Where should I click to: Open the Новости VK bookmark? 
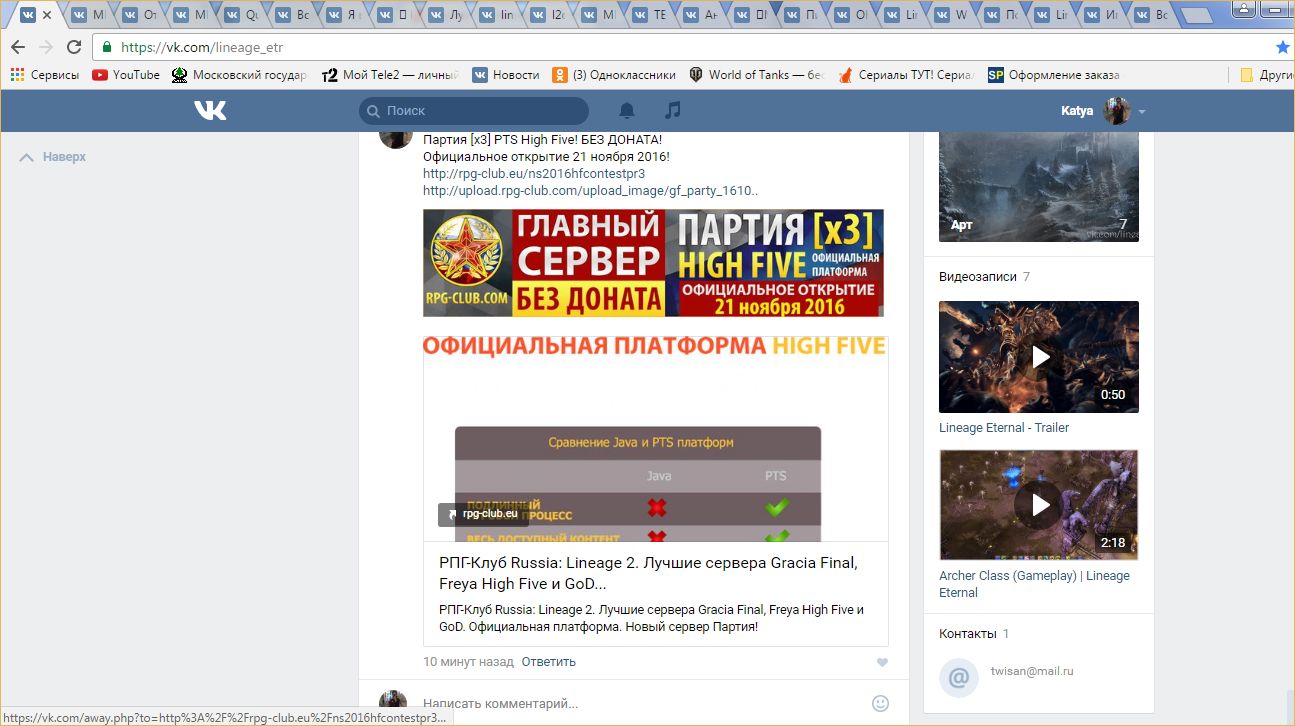point(506,75)
